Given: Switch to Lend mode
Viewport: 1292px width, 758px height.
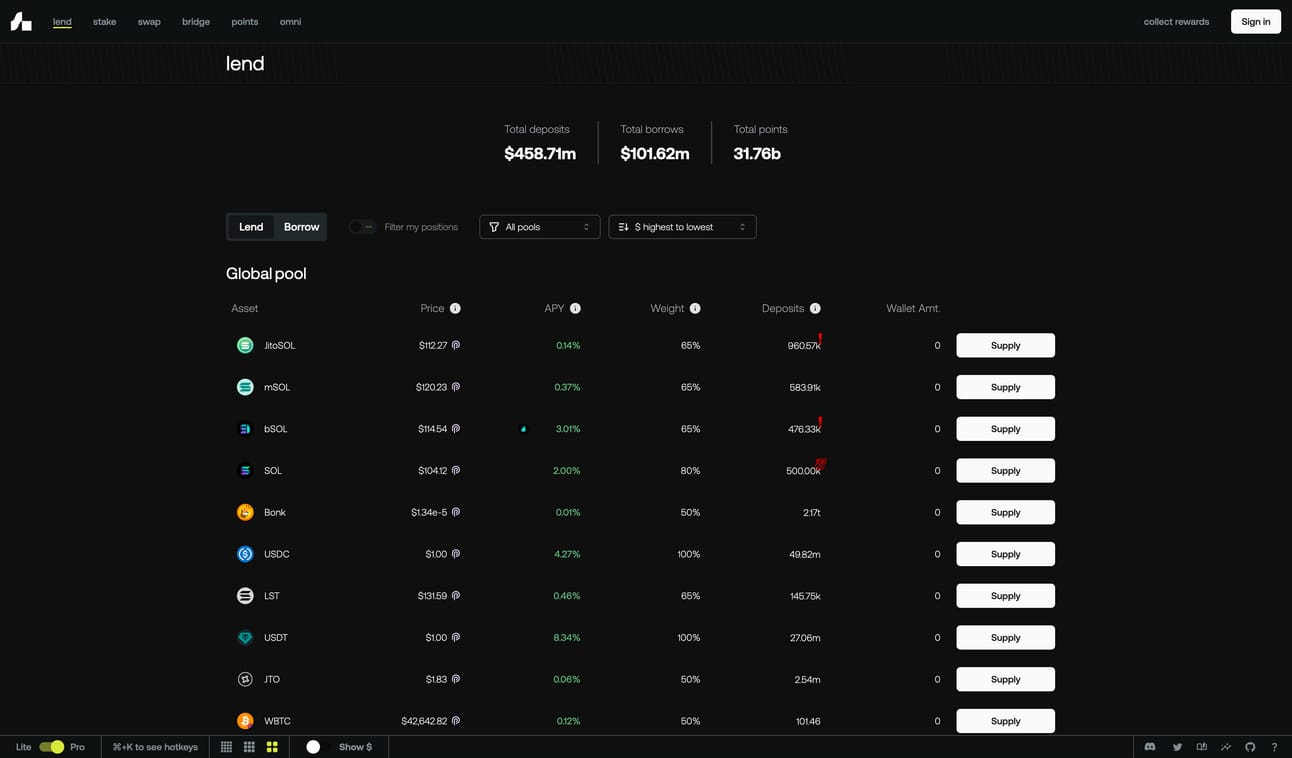Looking at the screenshot, I should [x=251, y=227].
